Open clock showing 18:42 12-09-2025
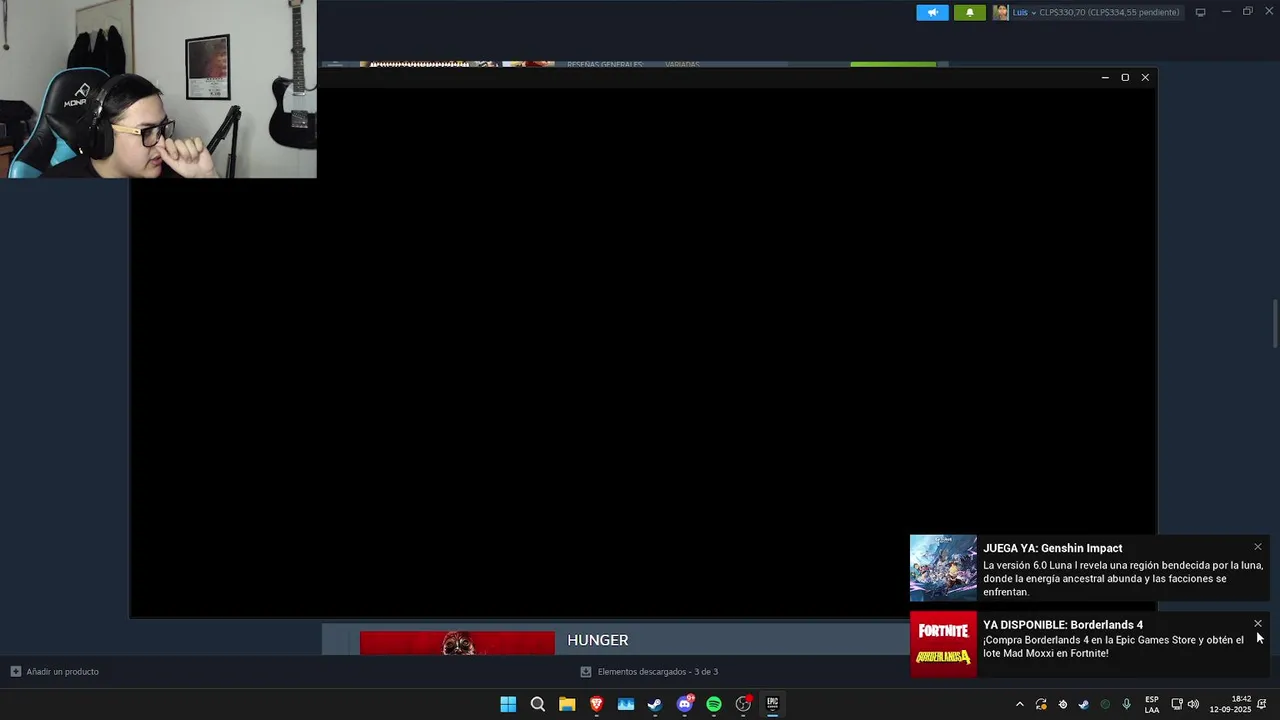This screenshot has height=720, width=1280. pyautogui.click(x=1230, y=704)
